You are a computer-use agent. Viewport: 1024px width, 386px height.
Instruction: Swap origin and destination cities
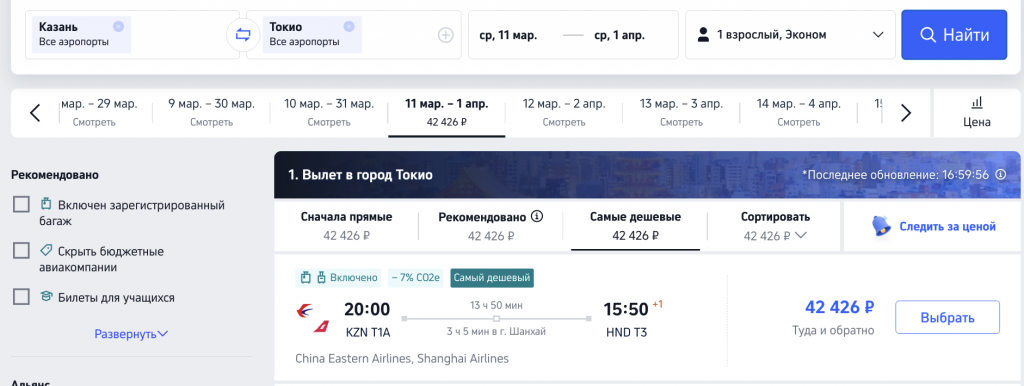[x=243, y=35]
